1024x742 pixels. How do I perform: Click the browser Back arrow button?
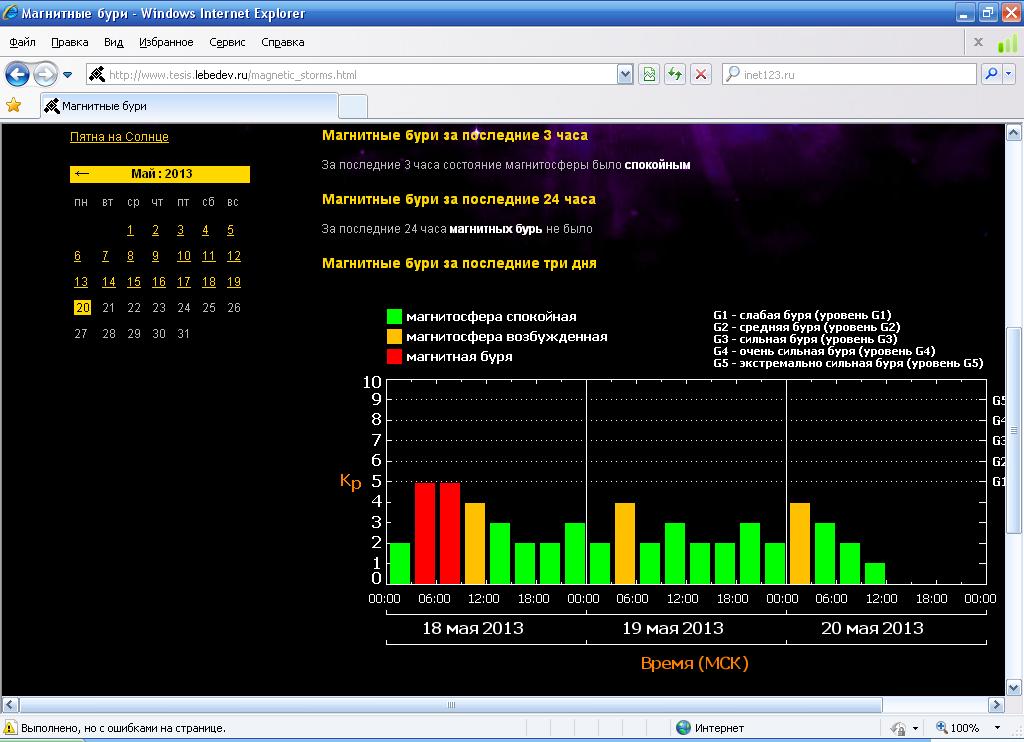pos(18,74)
